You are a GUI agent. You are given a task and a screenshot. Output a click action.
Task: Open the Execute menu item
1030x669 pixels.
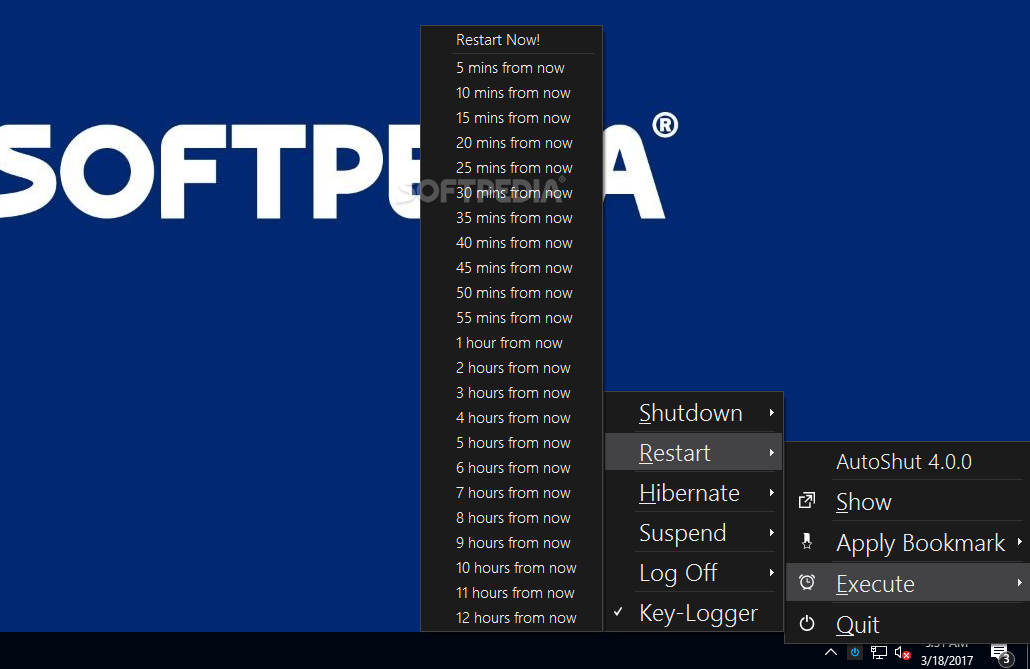pyautogui.click(x=908, y=583)
